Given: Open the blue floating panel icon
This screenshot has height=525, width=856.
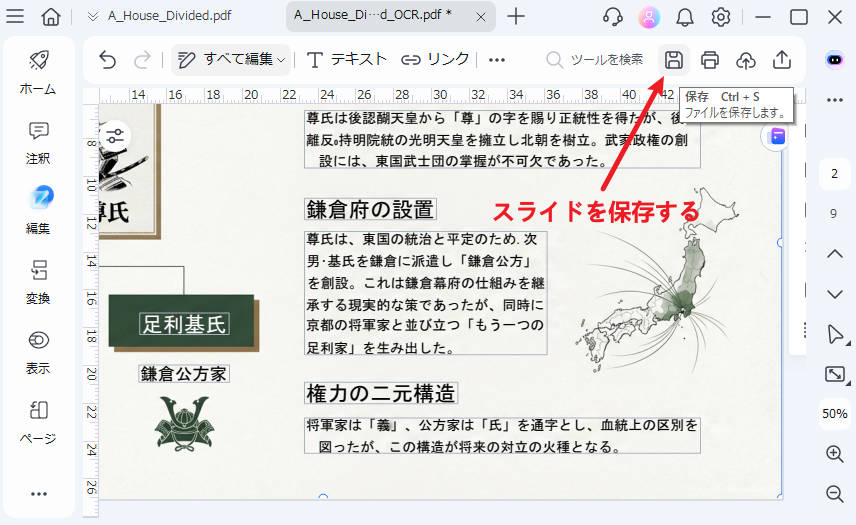Looking at the screenshot, I should [776, 136].
